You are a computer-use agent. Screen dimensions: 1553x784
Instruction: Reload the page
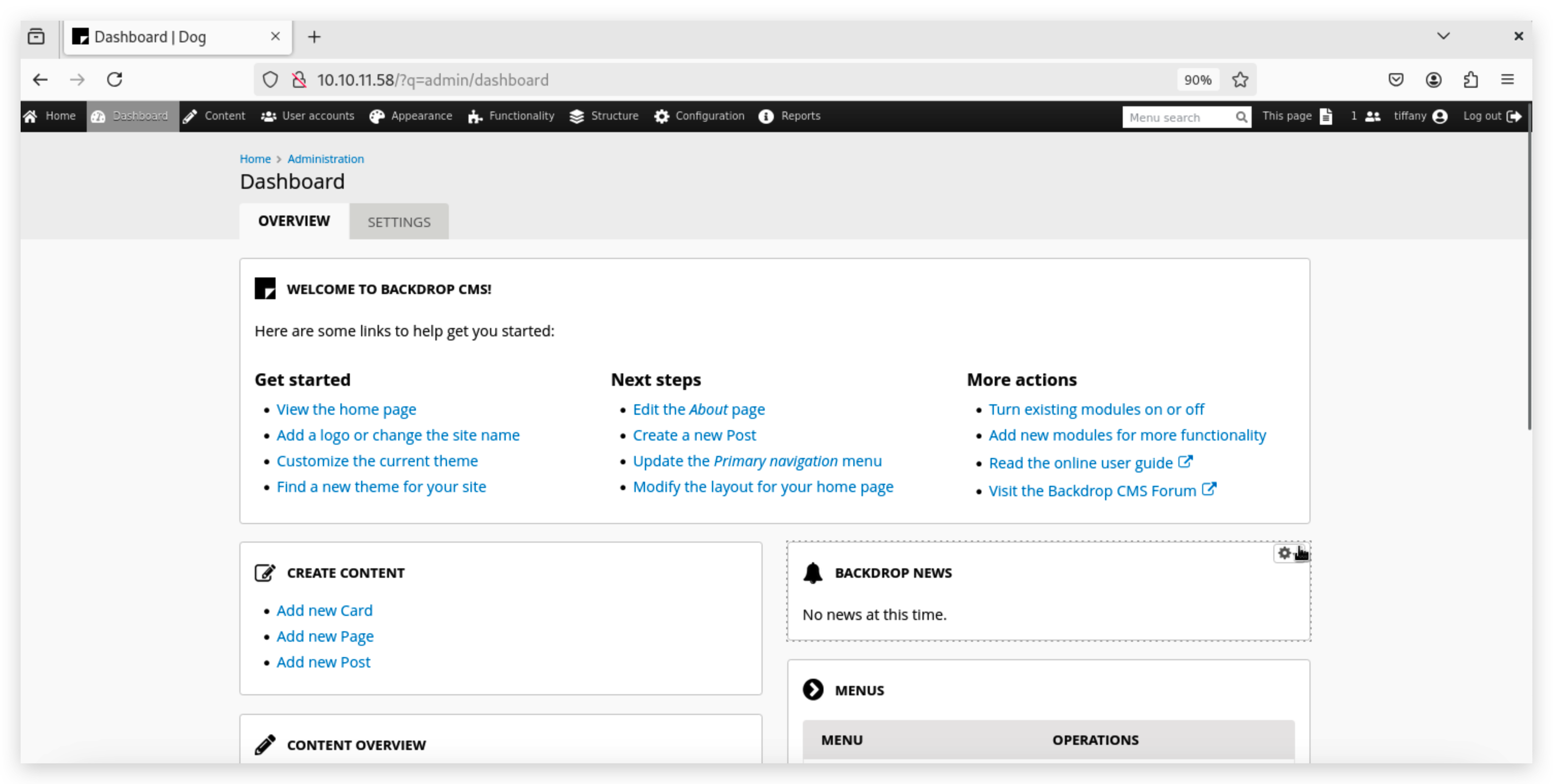click(x=115, y=79)
